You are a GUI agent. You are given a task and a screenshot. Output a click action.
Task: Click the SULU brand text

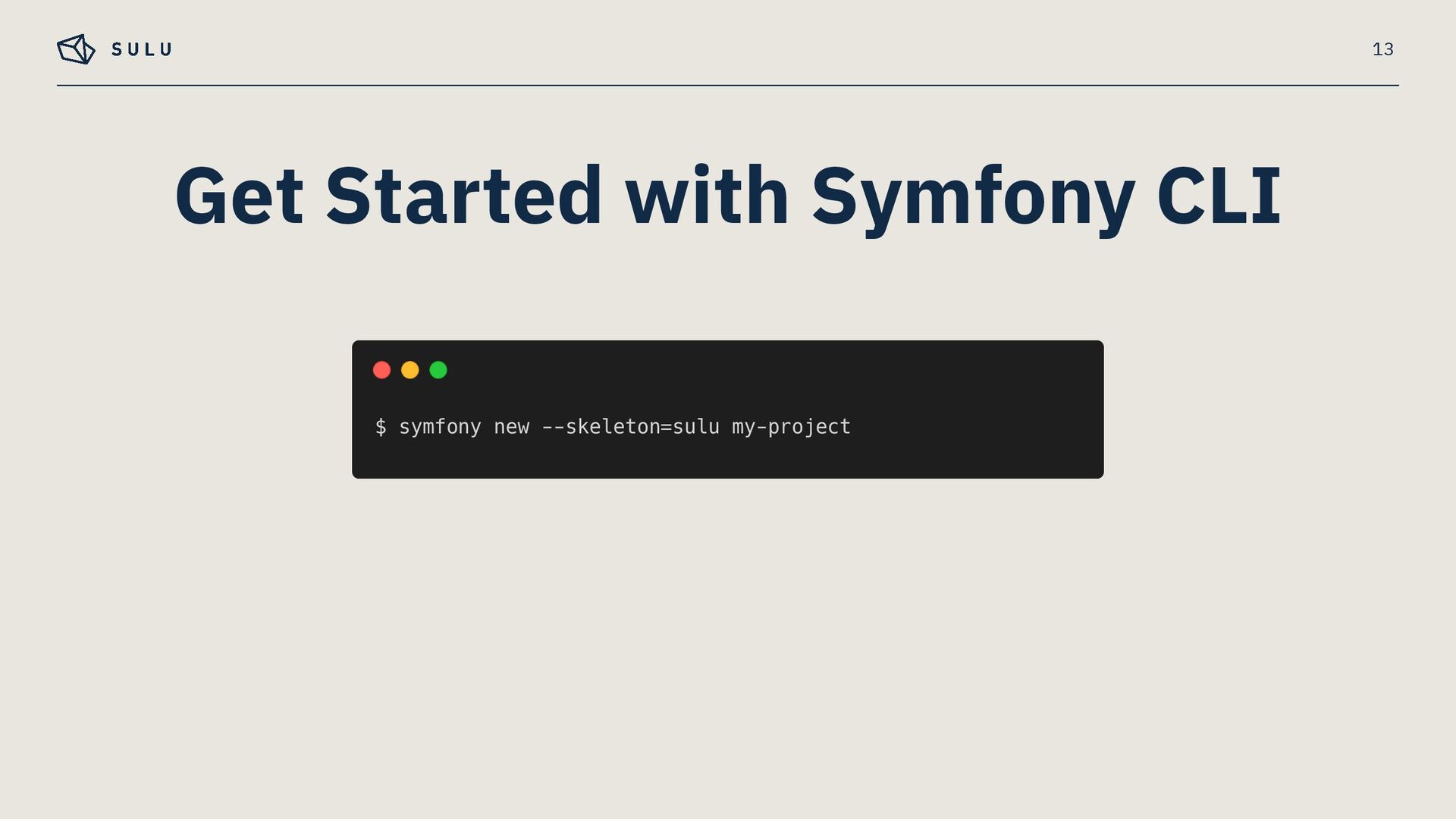(142, 50)
